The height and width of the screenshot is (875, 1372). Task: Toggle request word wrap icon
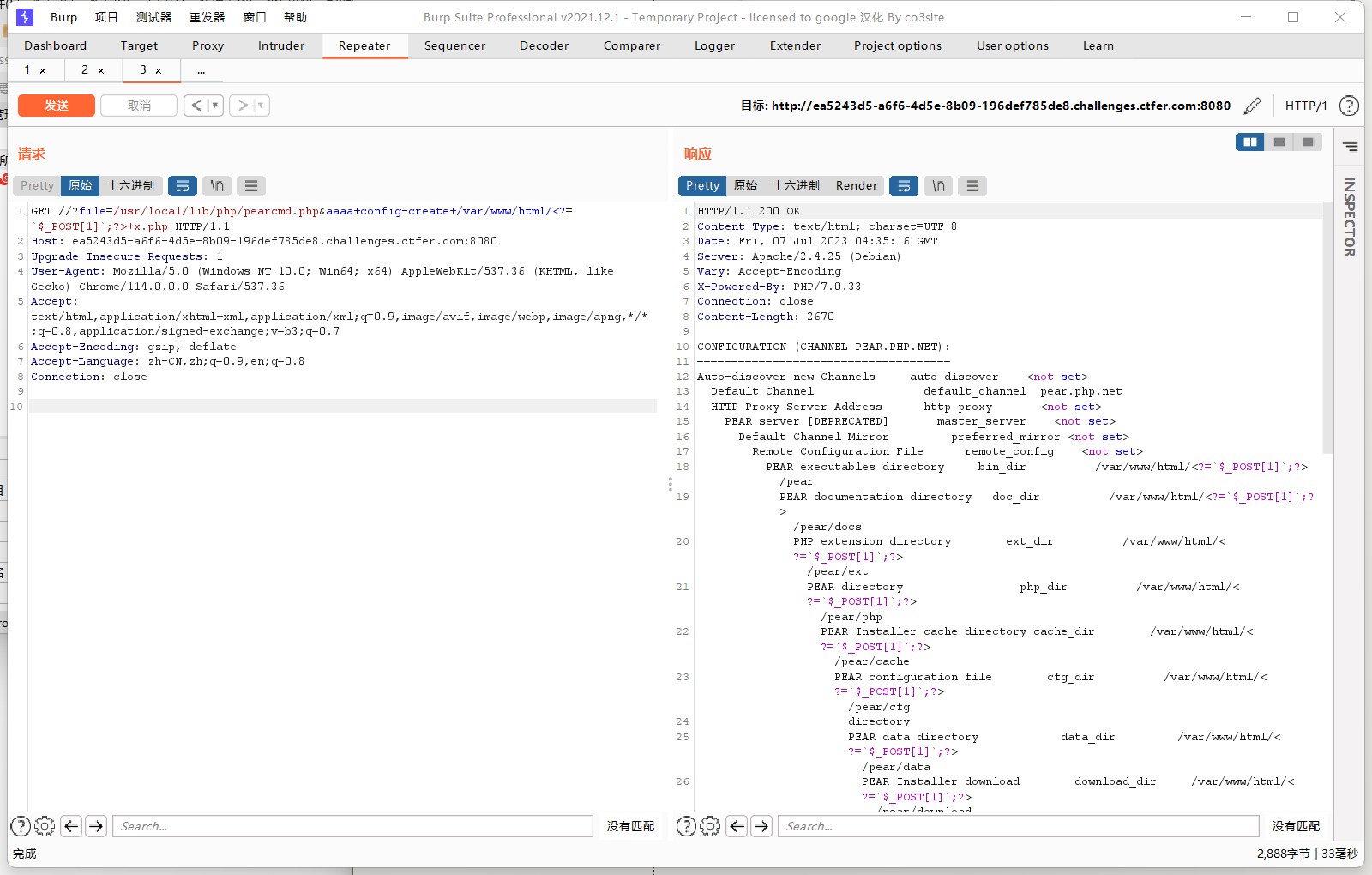[183, 186]
